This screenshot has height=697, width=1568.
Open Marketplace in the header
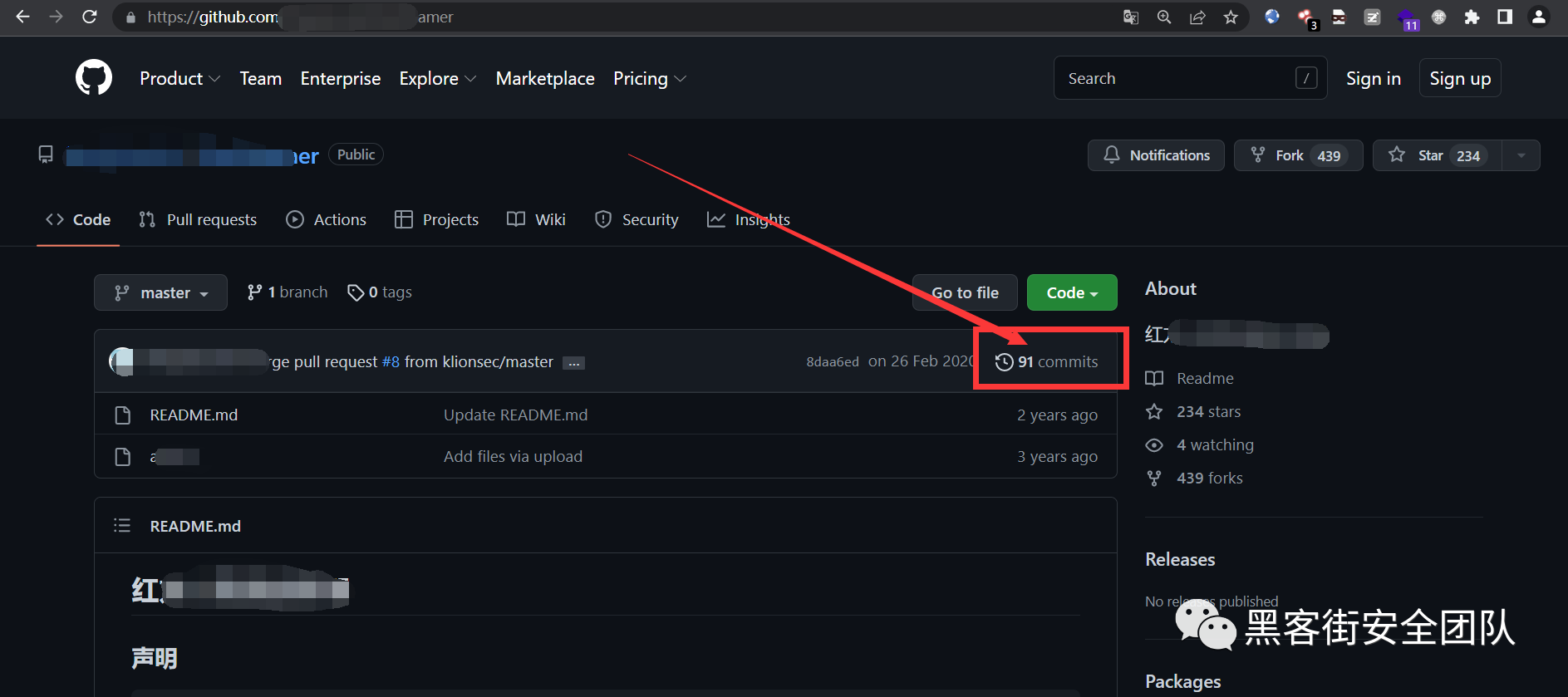coord(545,78)
